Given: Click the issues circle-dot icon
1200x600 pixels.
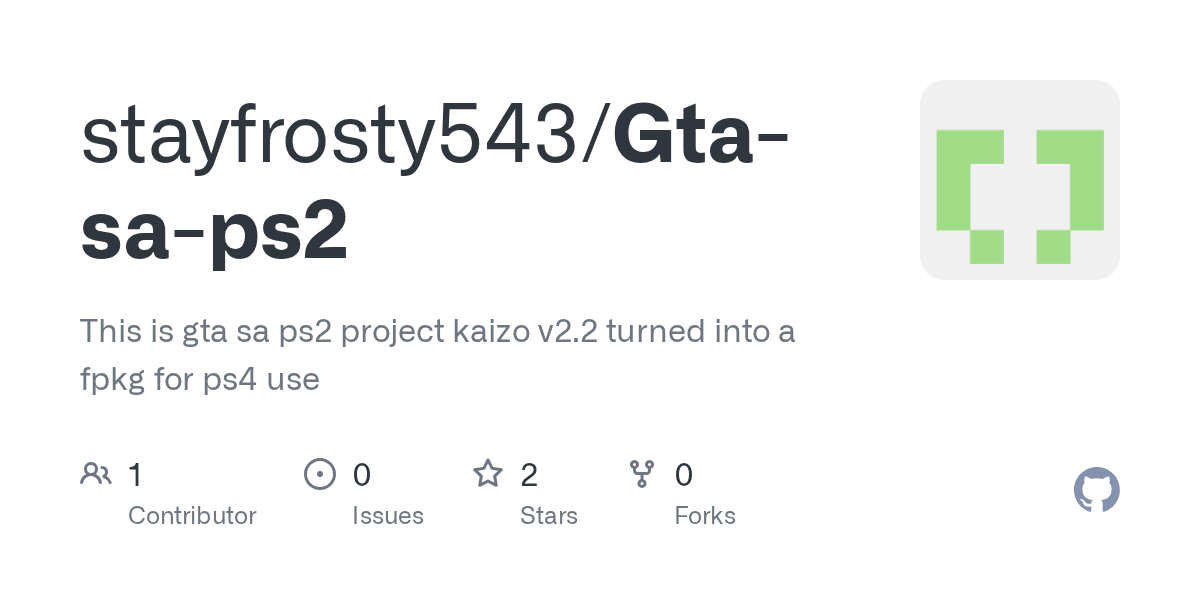Looking at the screenshot, I should tap(319, 473).
